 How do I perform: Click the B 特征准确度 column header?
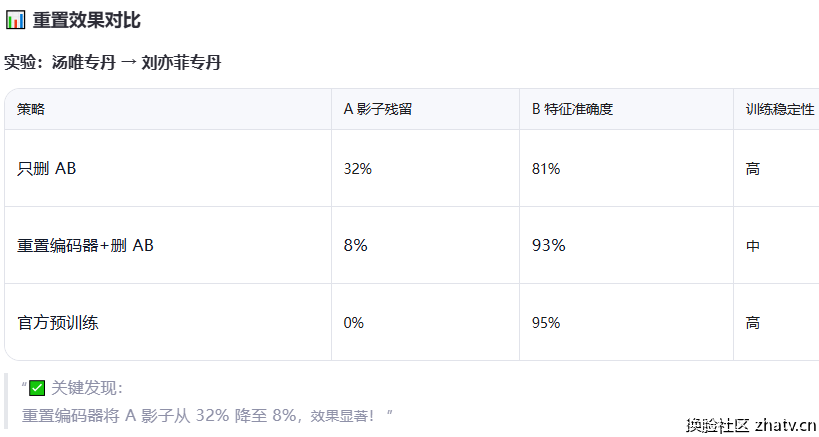(572, 109)
